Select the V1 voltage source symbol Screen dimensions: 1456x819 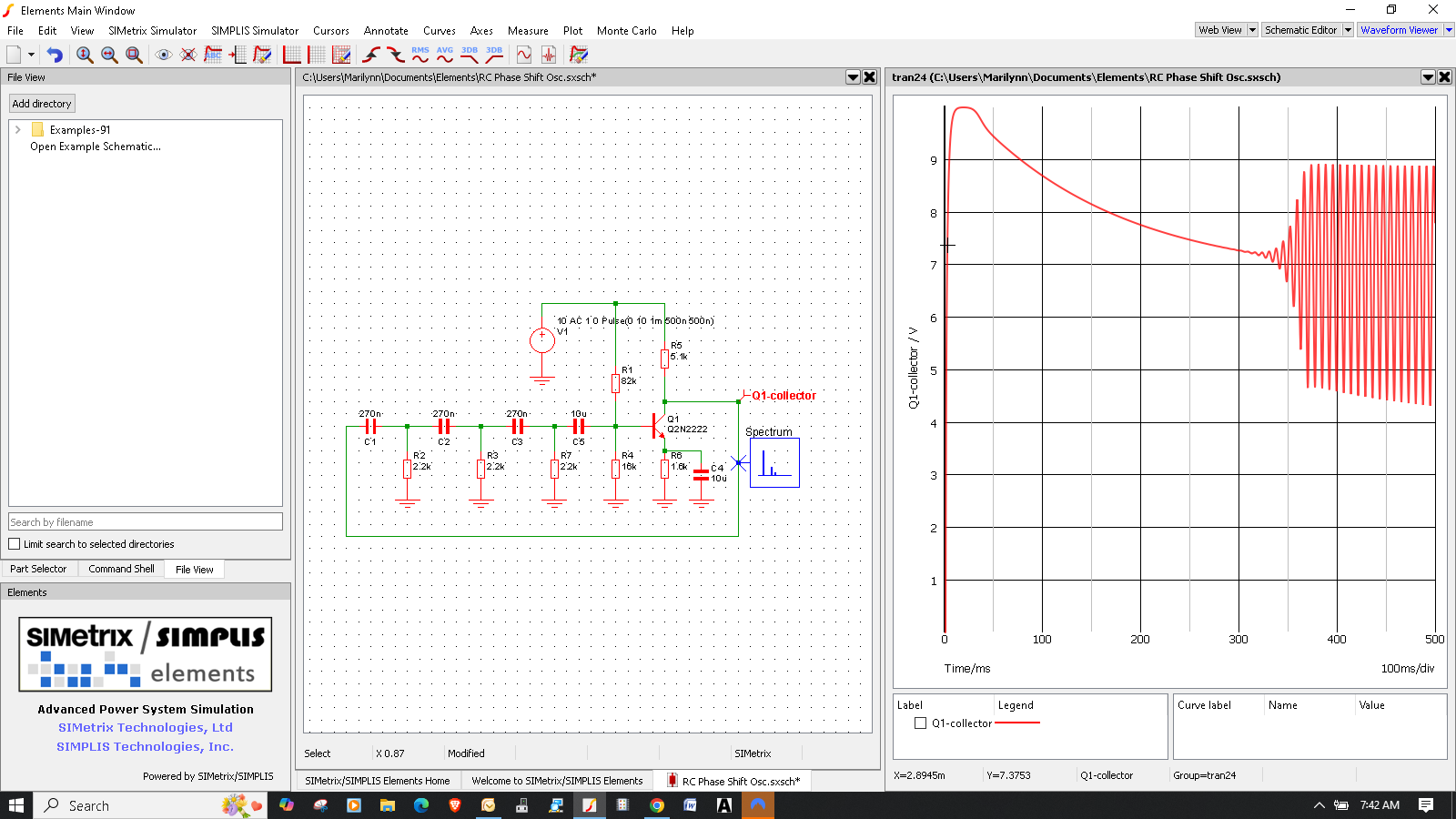coord(542,340)
